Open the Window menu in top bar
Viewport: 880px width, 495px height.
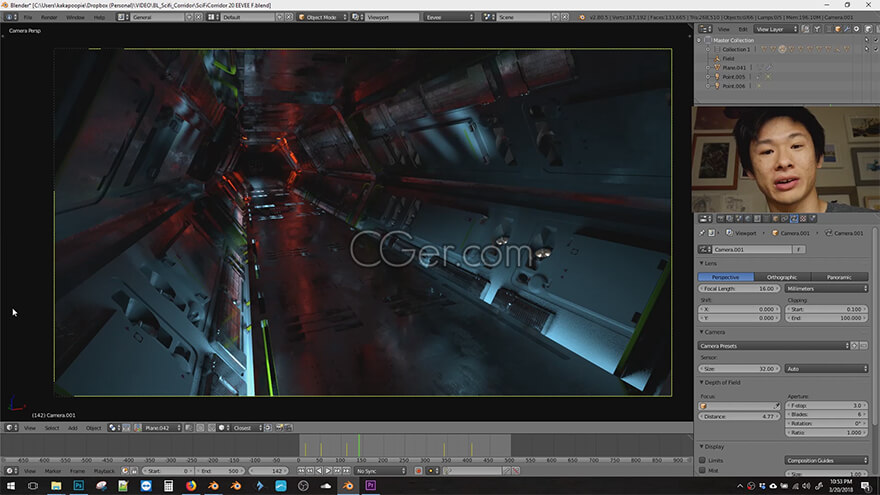pos(75,17)
